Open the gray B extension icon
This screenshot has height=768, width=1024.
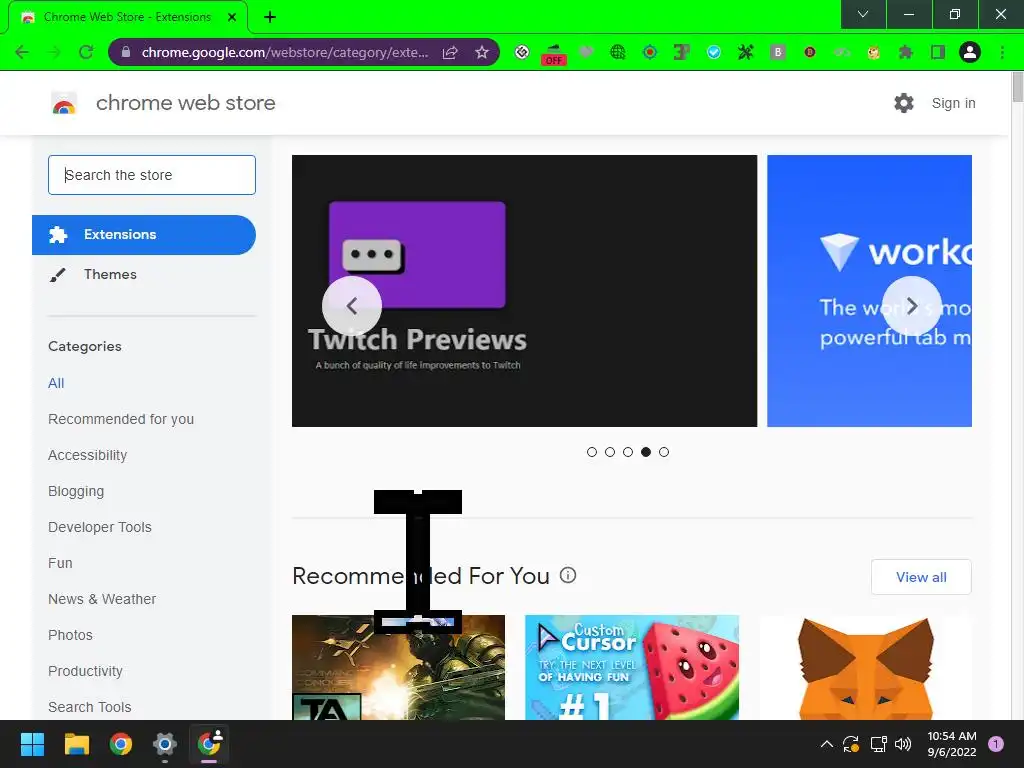(x=777, y=52)
